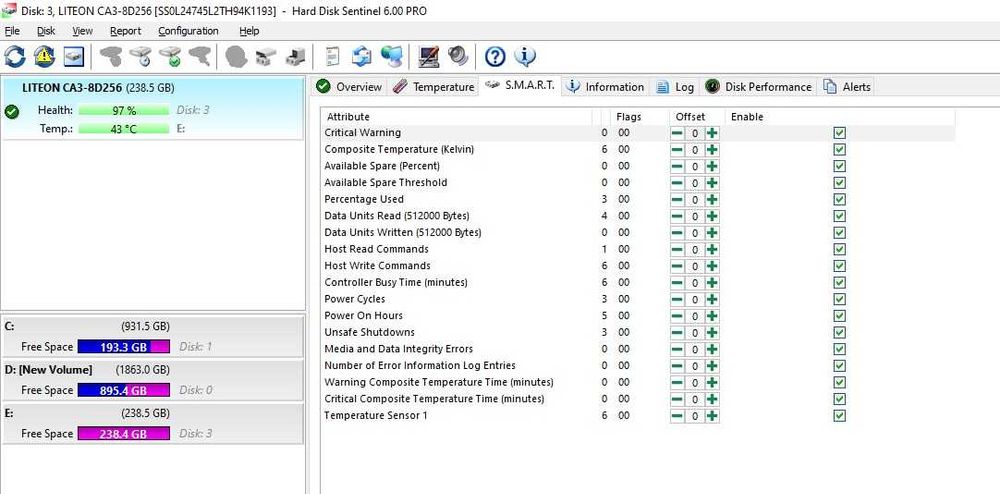Select the Number of Error Information Log Entries row

pyautogui.click(x=638, y=365)
